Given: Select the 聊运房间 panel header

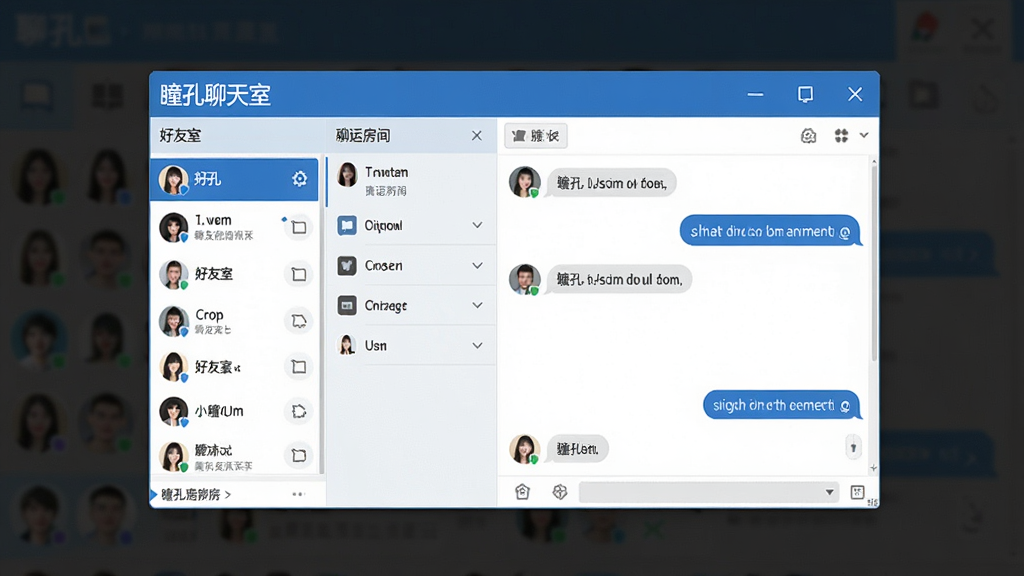Looking at the screenshot, I should 363,135.
